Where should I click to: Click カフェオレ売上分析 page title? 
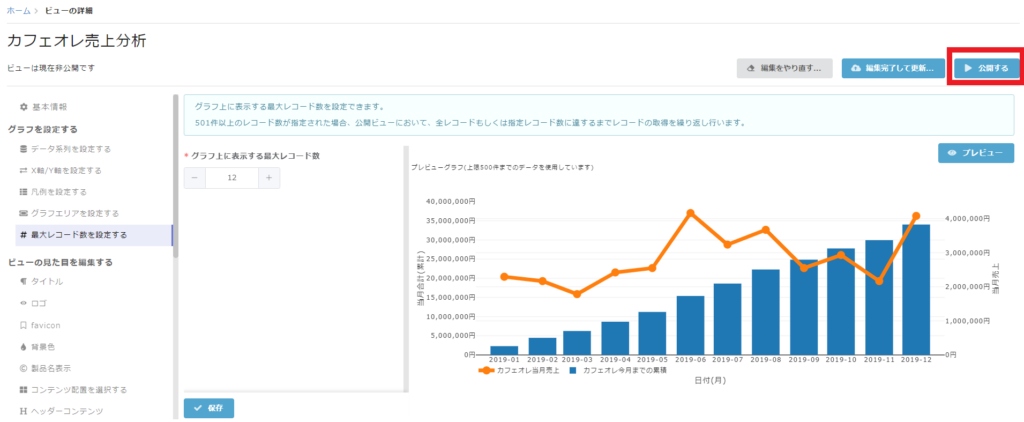coord(76,41)
